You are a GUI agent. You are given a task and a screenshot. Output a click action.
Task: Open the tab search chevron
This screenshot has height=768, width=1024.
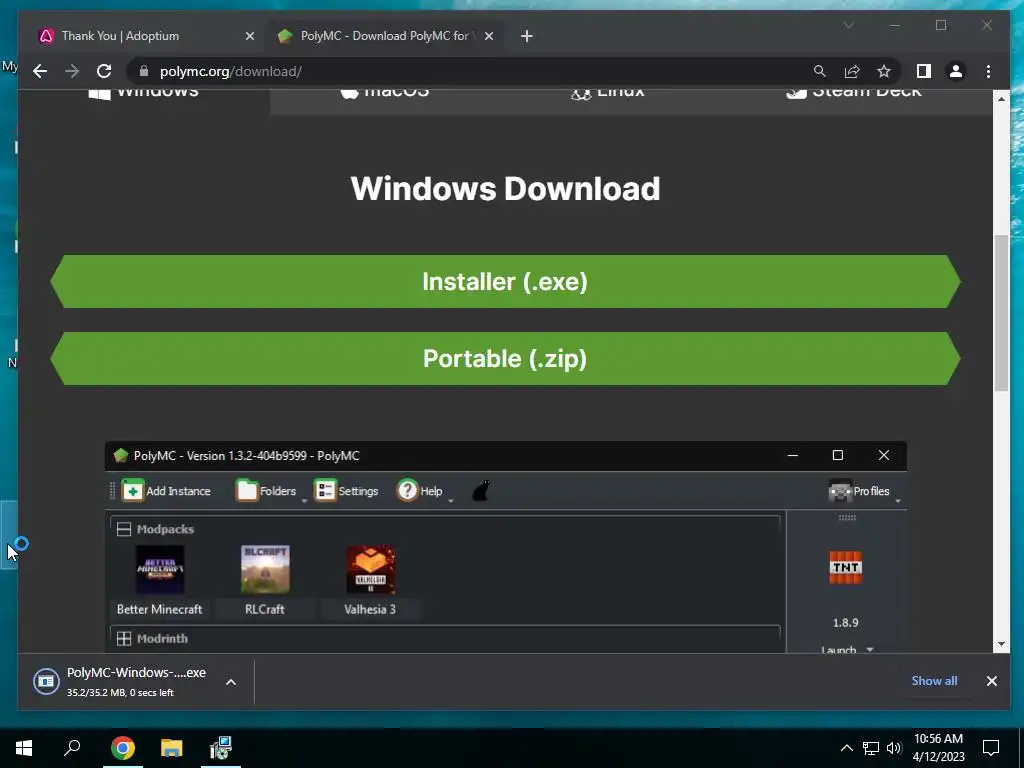848,25
